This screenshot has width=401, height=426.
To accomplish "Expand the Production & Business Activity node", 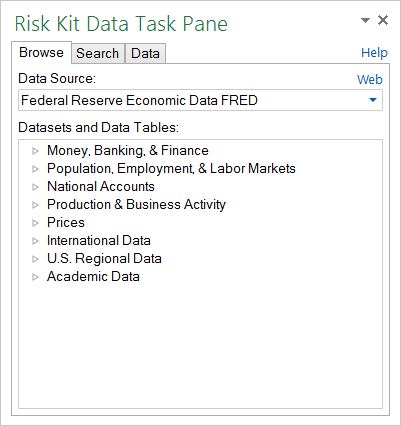I will click(35, 205).
